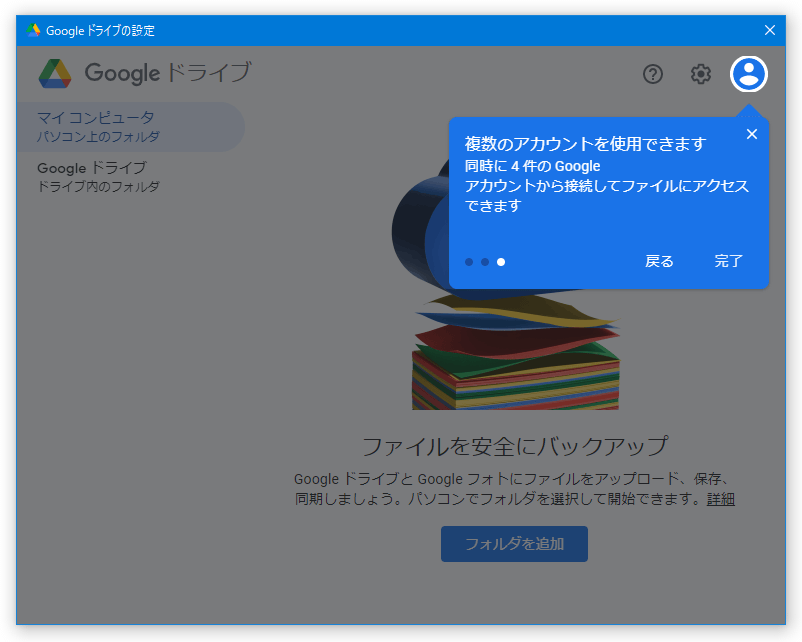Click the ファイルを安全にバックアップ heading

pyautogui.click(x=515, y=447)
